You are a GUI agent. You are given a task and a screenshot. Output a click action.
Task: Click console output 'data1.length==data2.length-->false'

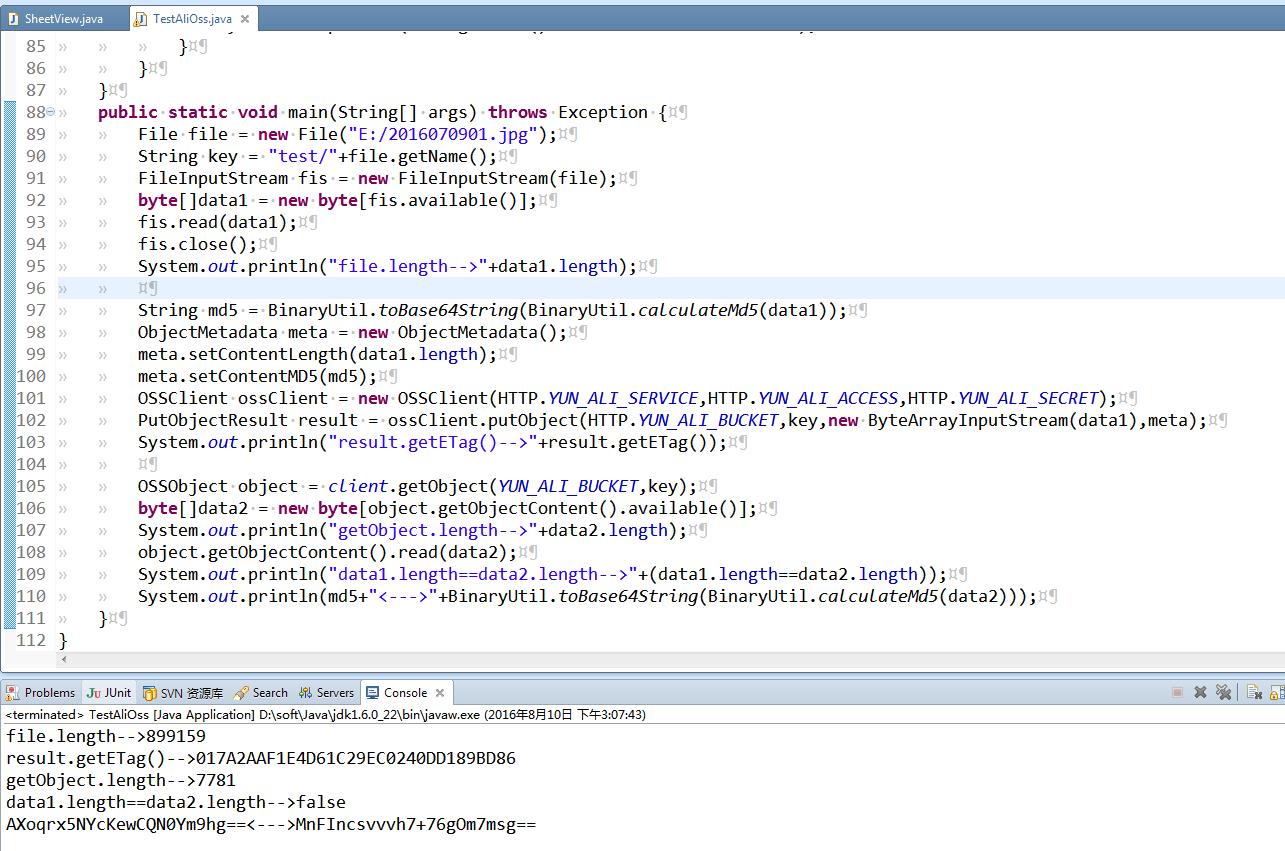tap(176, 802)
